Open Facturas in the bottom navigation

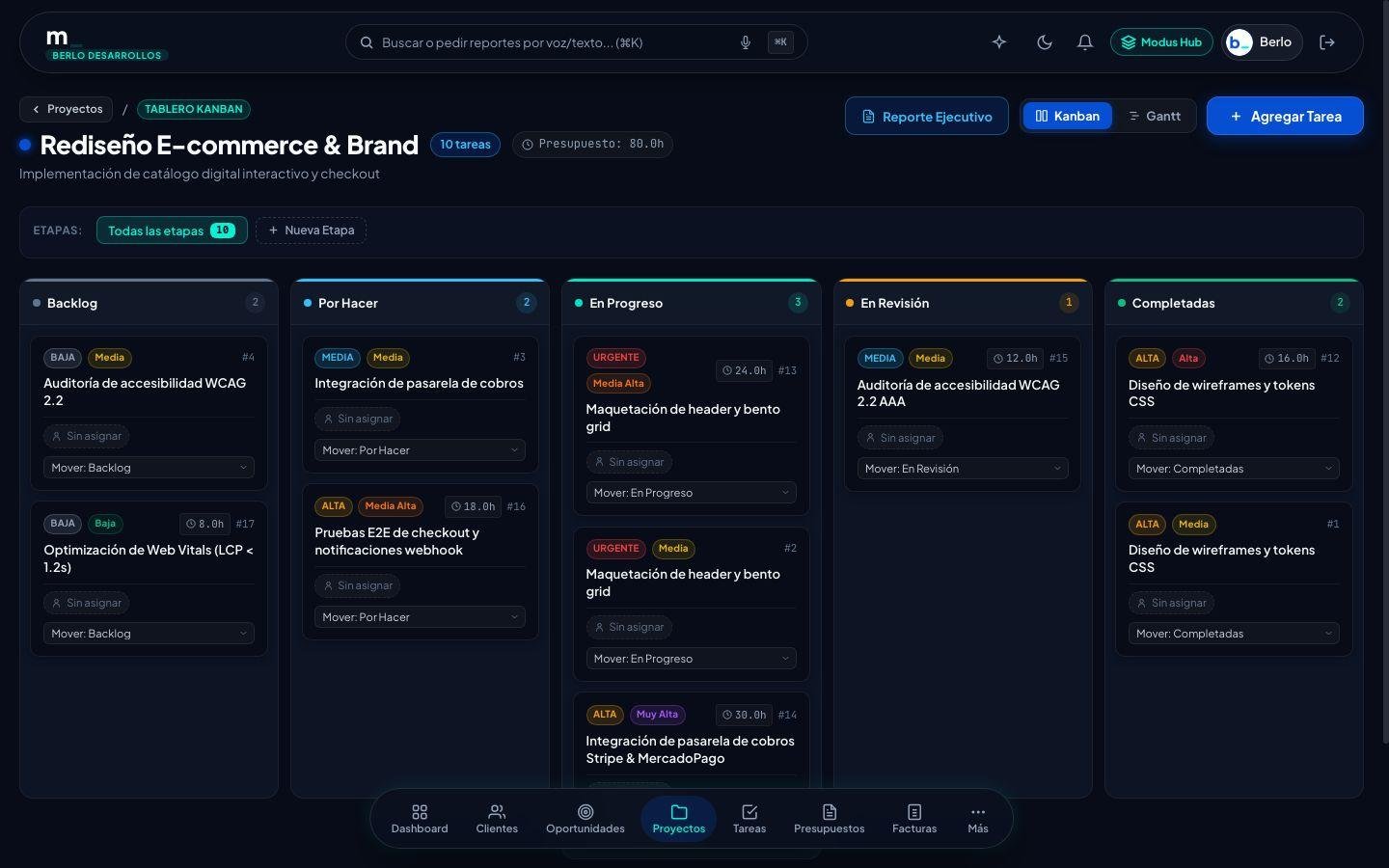tap(914, 819)
